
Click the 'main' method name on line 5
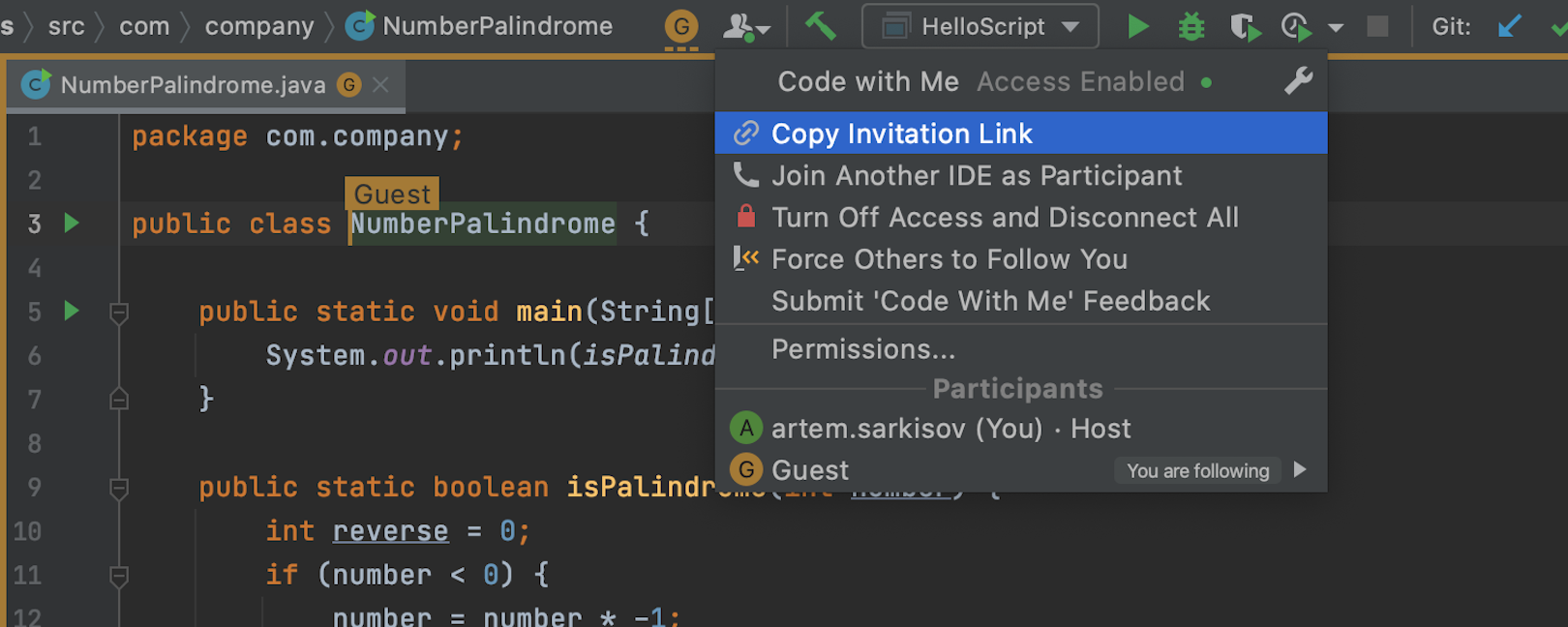click(x=549, y=312)
